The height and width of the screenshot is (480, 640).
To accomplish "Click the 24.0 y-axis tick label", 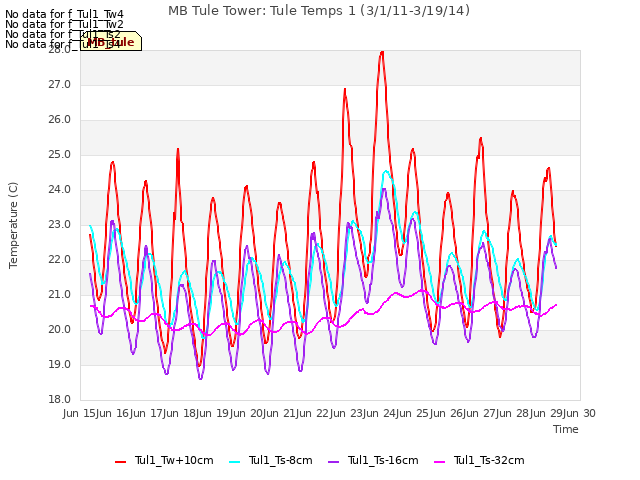I will pos(60,189).
